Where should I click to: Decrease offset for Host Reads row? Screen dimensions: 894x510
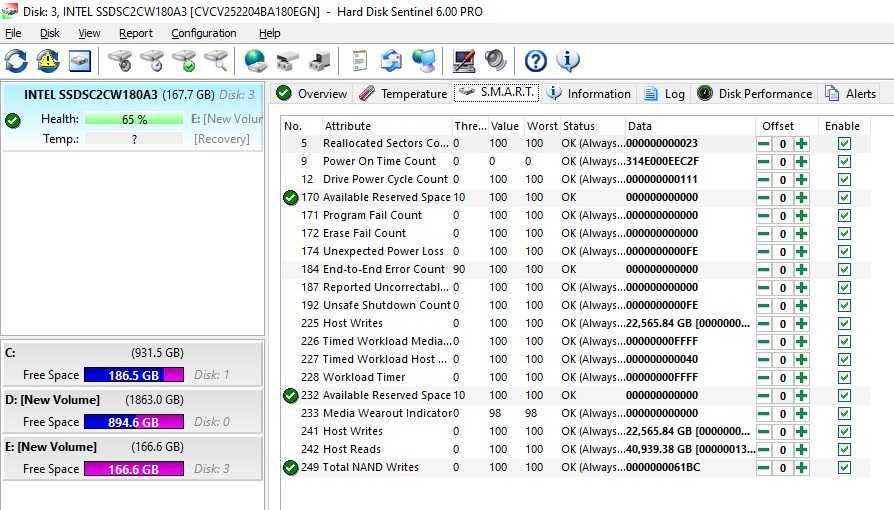tap(763, 450)
